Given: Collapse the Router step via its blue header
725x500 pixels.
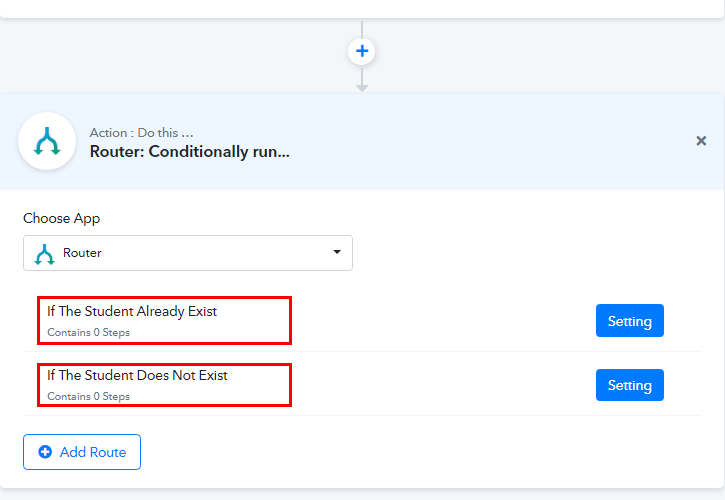Looking at the screenshot, I should [x=362, y=142].
